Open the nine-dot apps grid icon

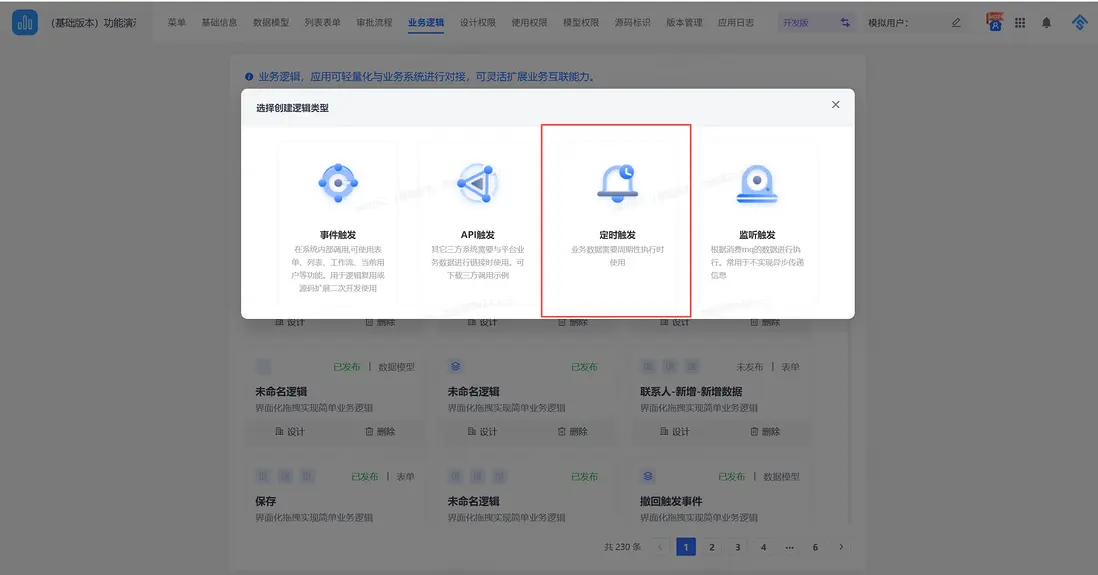click(x=1020, y=22)
